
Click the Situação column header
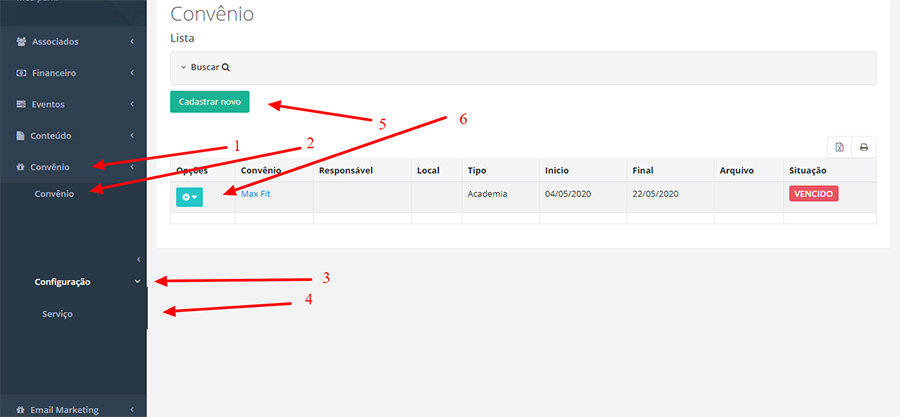click(807, 171)
